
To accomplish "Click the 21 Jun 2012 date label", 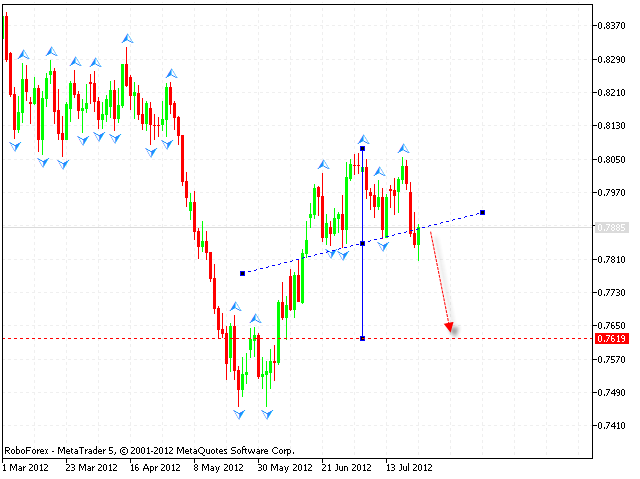I will [x=347, y=468].
